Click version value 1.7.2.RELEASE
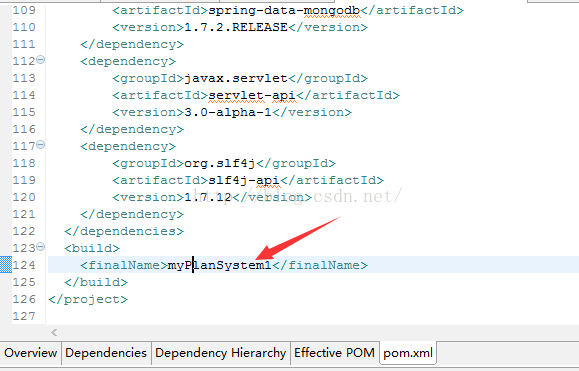Screen dimensions: 579x371 (x=236, y=27)
